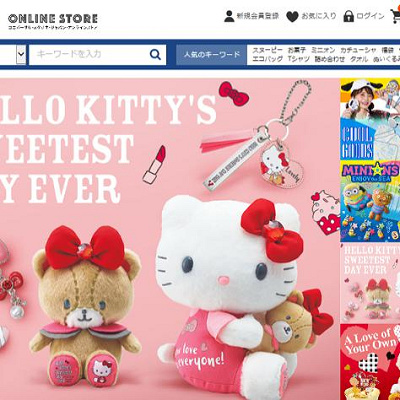Click the magnifier search icon
Screen dimensions: 400x400
[x=155, y=54]
